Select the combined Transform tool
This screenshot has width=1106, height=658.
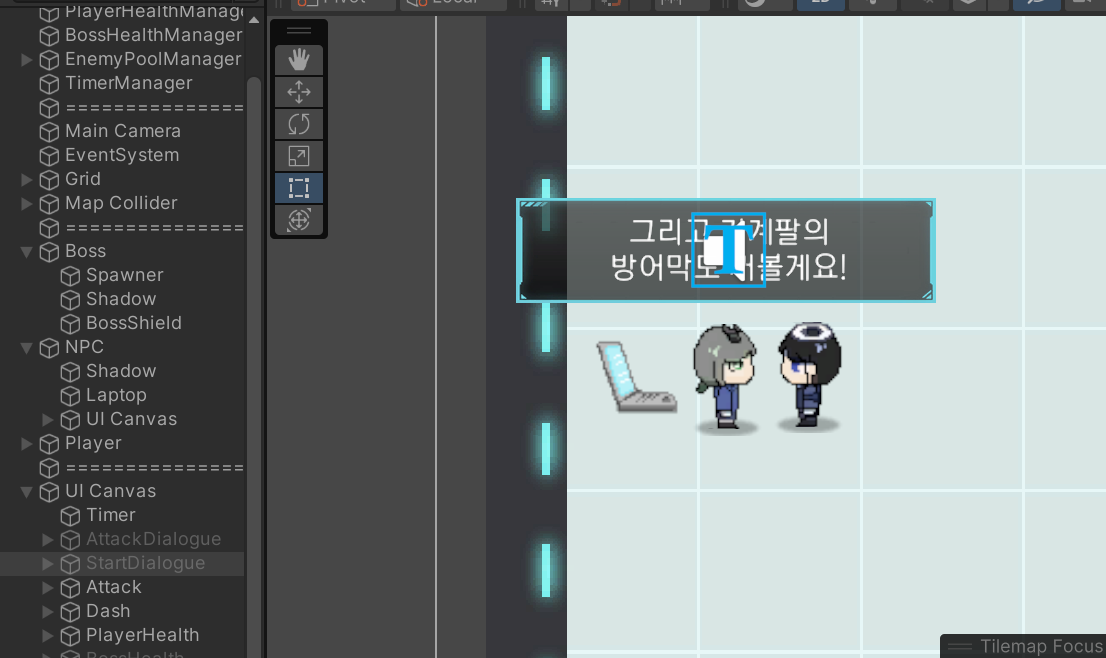click(298, 219)
